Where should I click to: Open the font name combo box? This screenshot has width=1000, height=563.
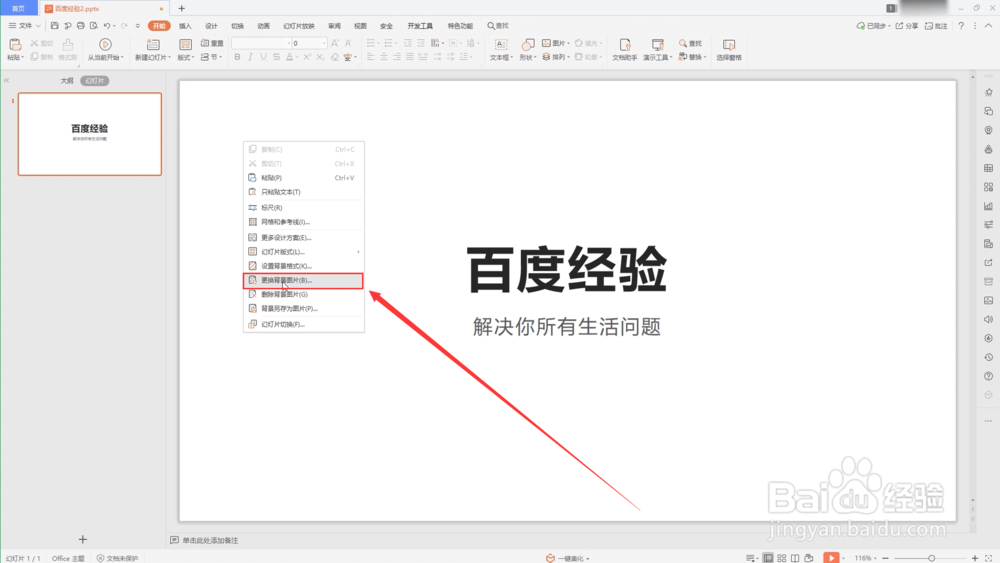(x=261, y=43)
